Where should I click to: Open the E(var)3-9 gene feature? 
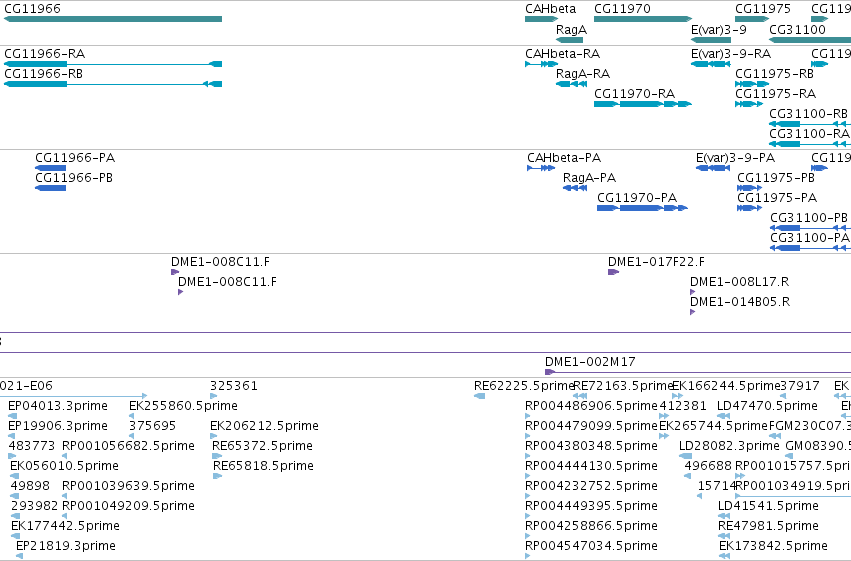[x=711, y=40]
